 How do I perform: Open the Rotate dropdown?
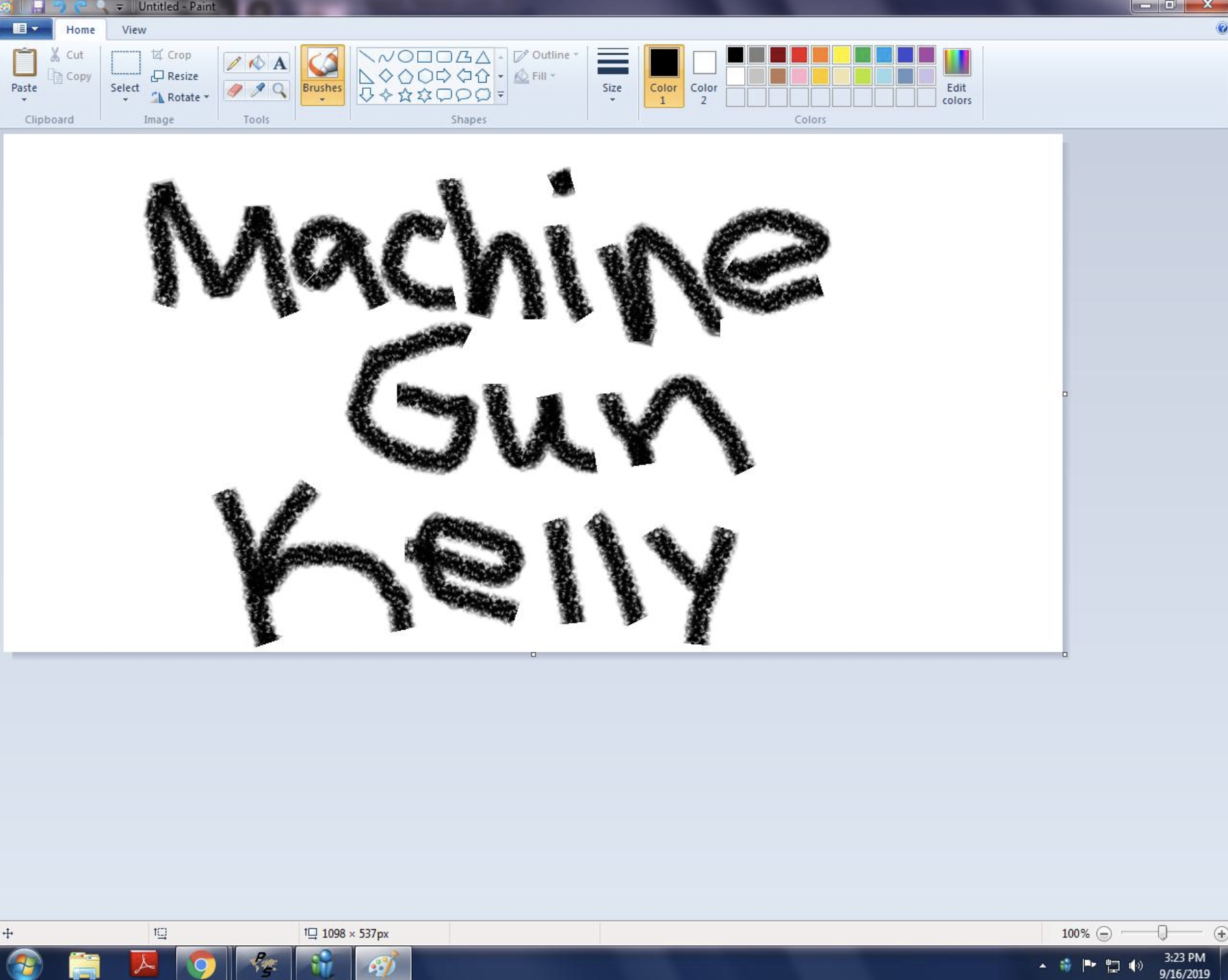(x=180, y=97)
